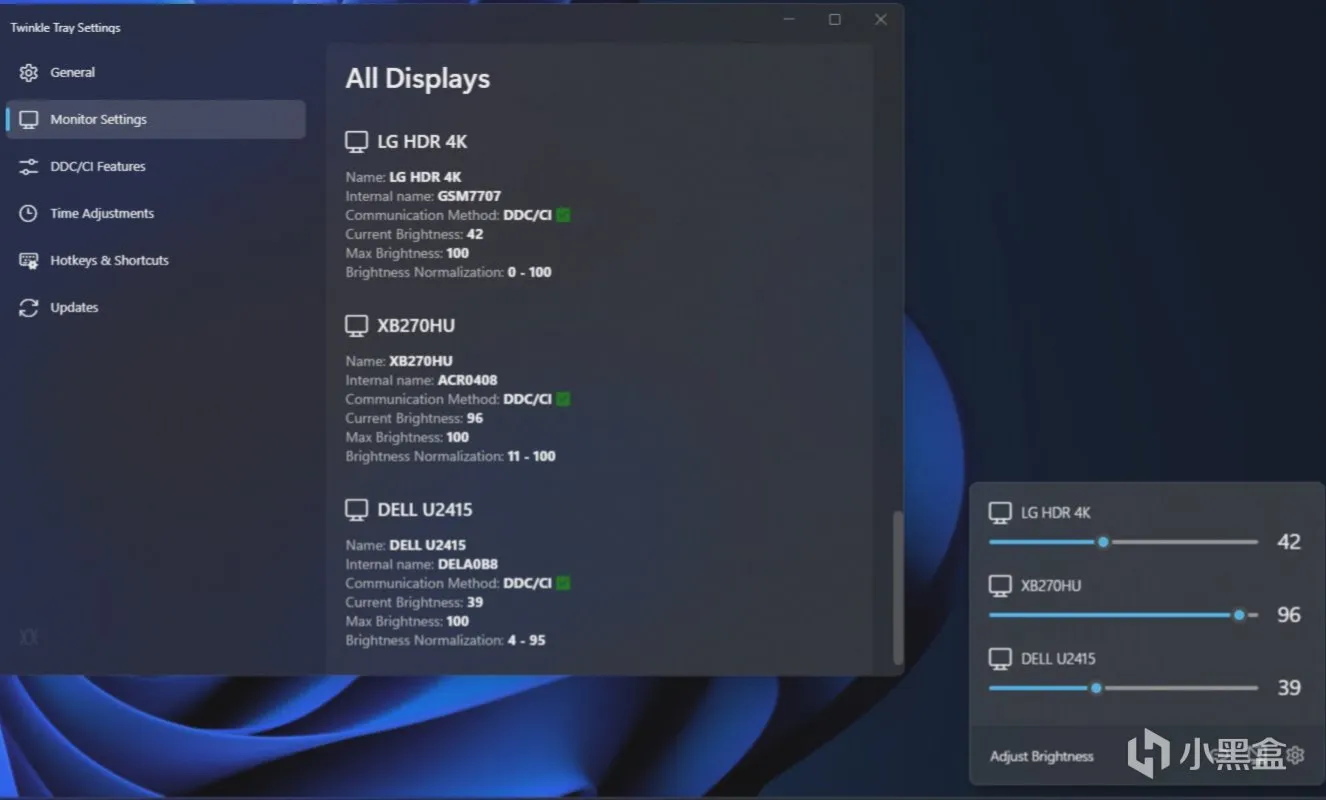The width and height of the screenshot is (1326, 800).
Task: Click the DELL U2415 monitor icon in flyout
Action: pos(1000,659)
